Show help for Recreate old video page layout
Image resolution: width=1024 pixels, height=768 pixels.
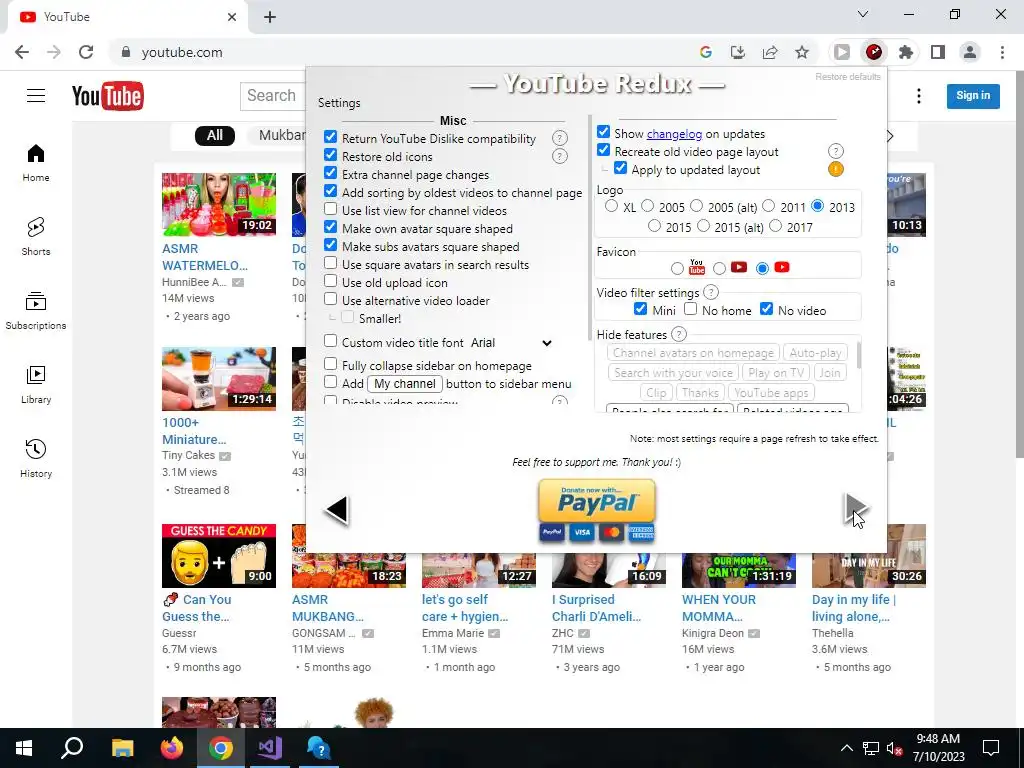coord(835,151)
